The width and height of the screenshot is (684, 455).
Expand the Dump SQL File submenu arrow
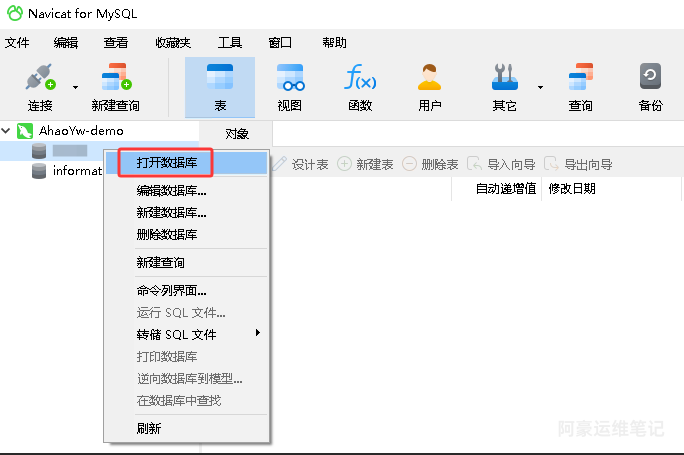pos(258,333)
